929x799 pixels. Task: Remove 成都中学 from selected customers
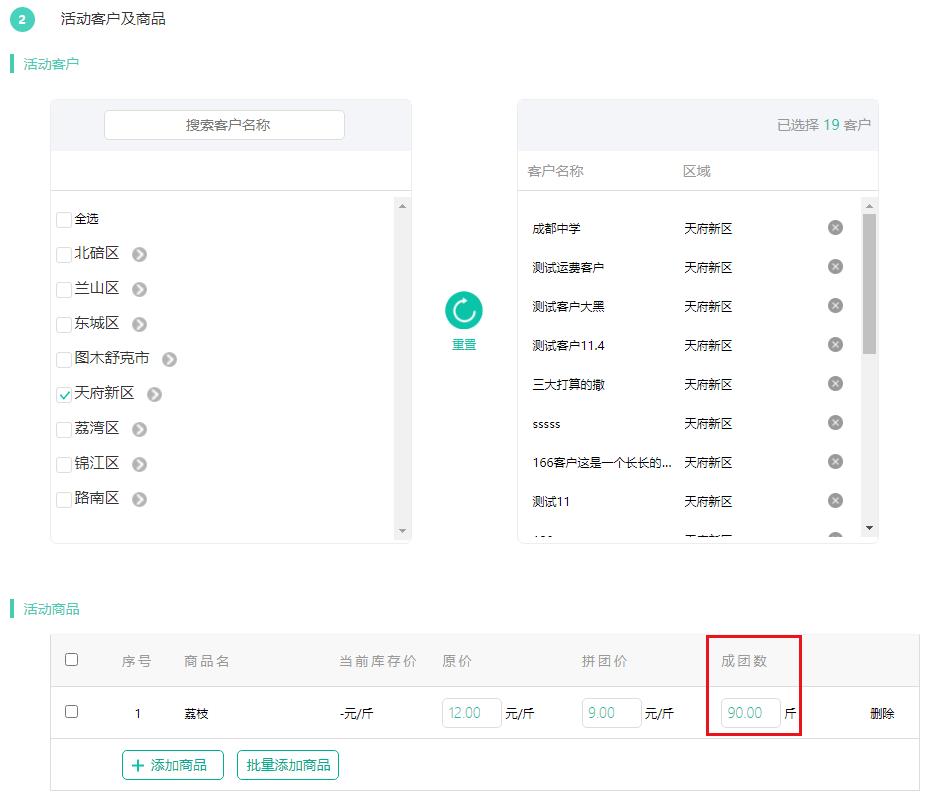(835, 227)
